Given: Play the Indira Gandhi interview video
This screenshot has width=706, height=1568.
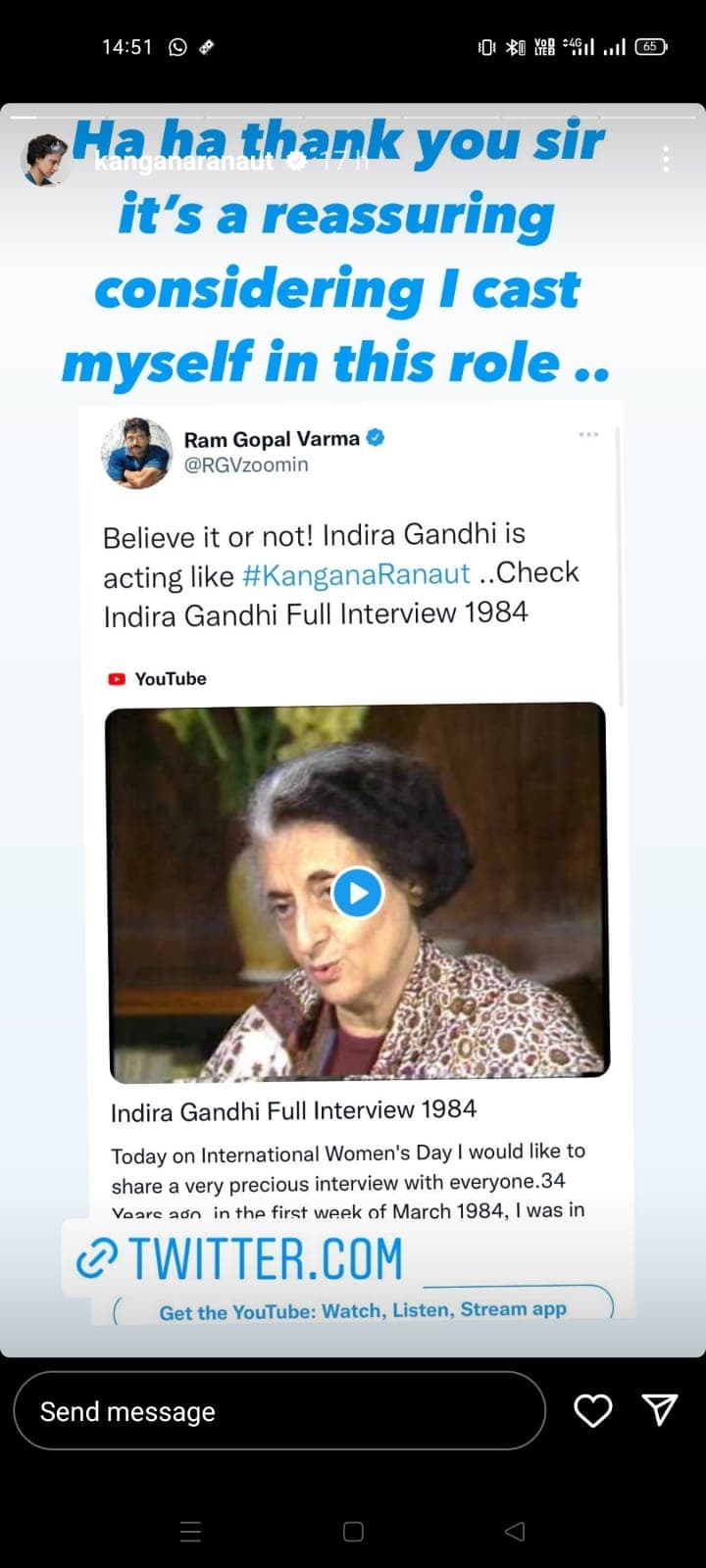Looking at the screenshot, I should click(357, 893).
